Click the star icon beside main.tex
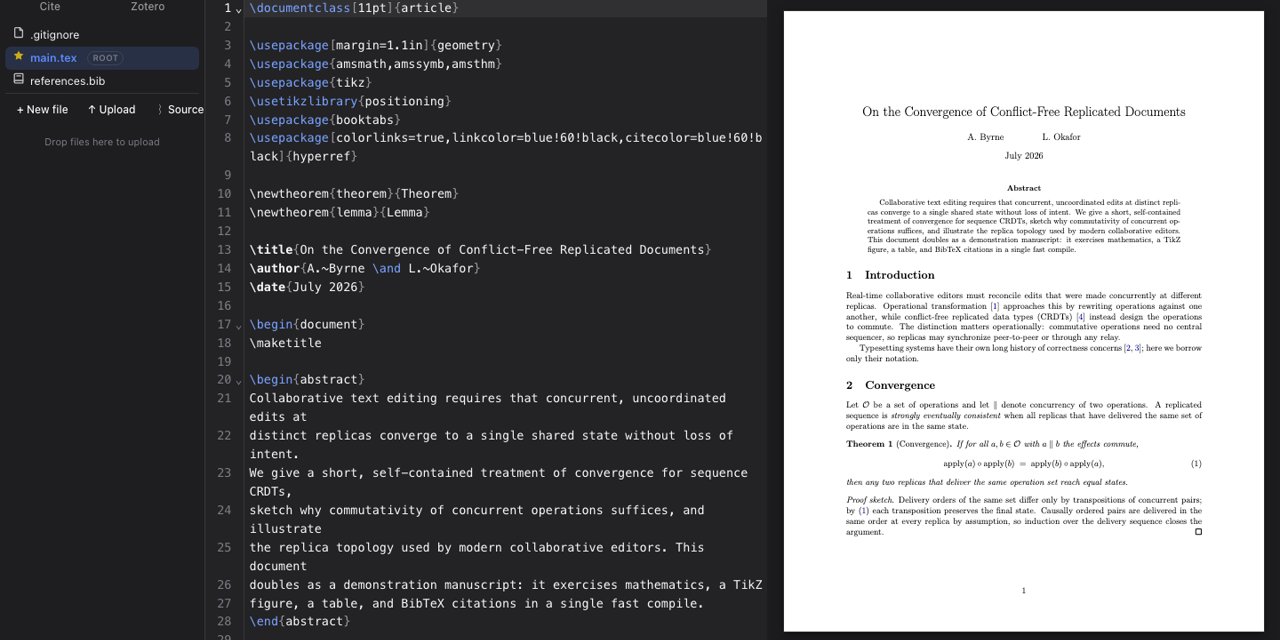This screenshot has height=640, width=1280. click(x=18, y=57)
